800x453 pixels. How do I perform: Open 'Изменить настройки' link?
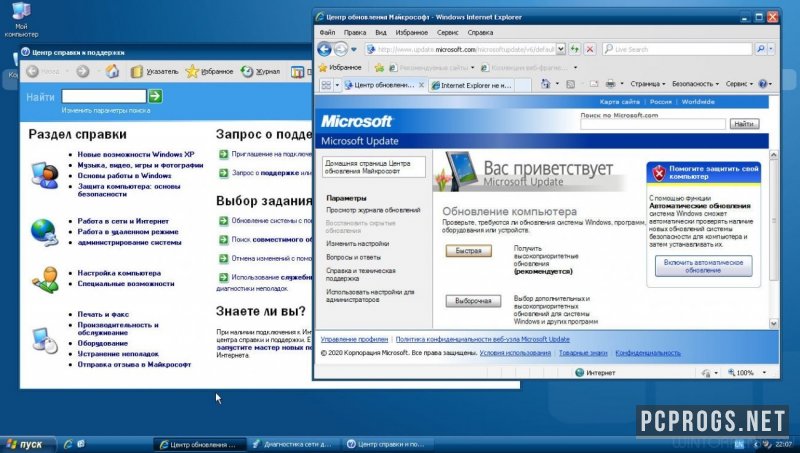tap(357, 244)
